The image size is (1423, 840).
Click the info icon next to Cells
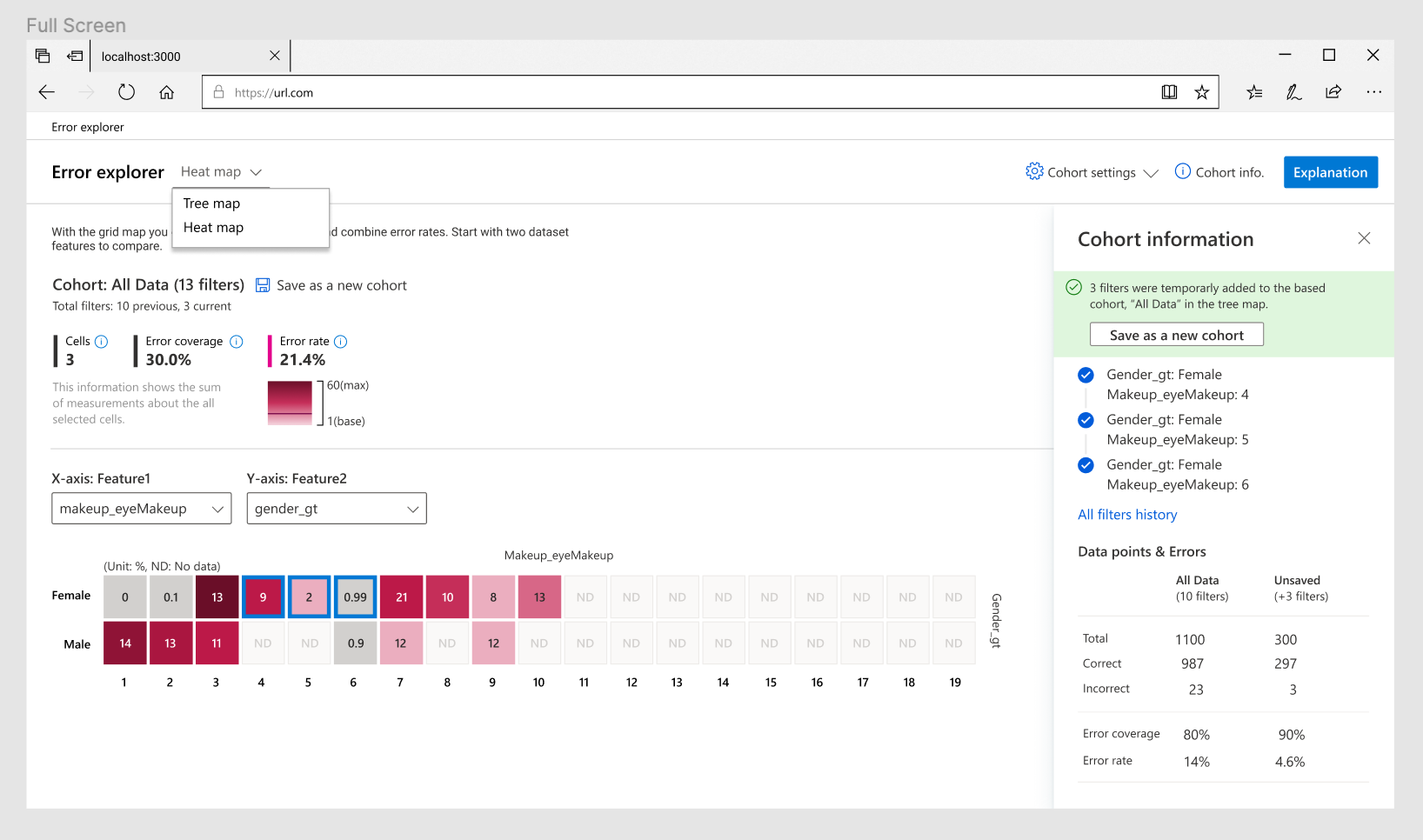tap(102, 341)
